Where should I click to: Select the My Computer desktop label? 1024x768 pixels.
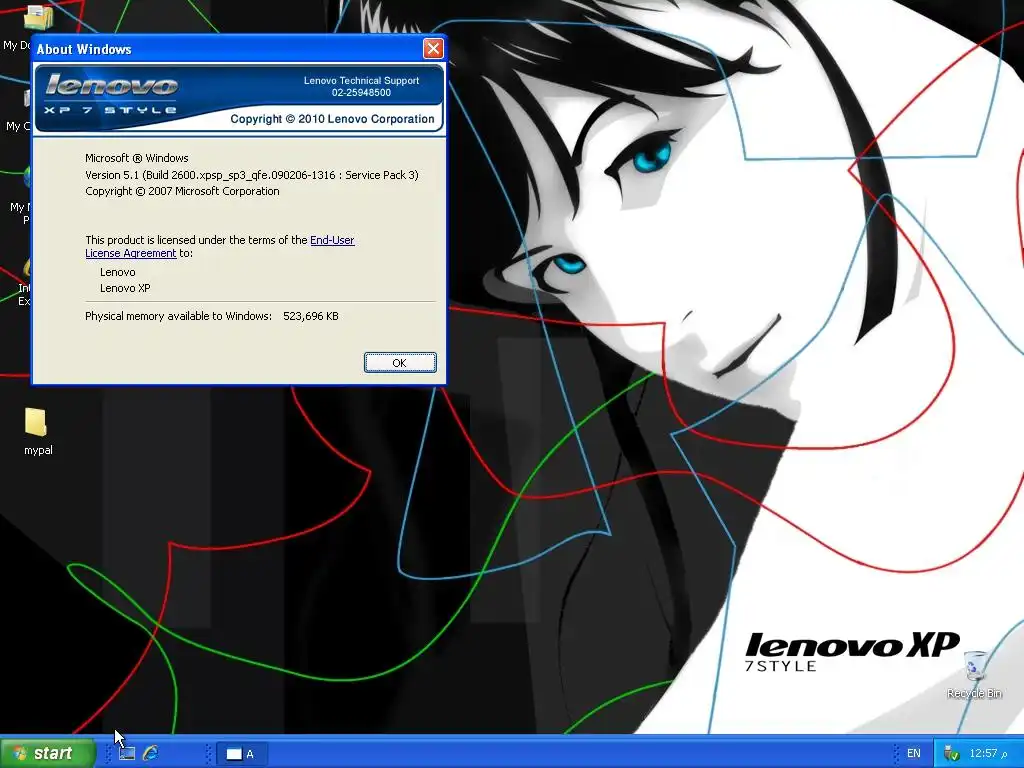click(18, 126)
